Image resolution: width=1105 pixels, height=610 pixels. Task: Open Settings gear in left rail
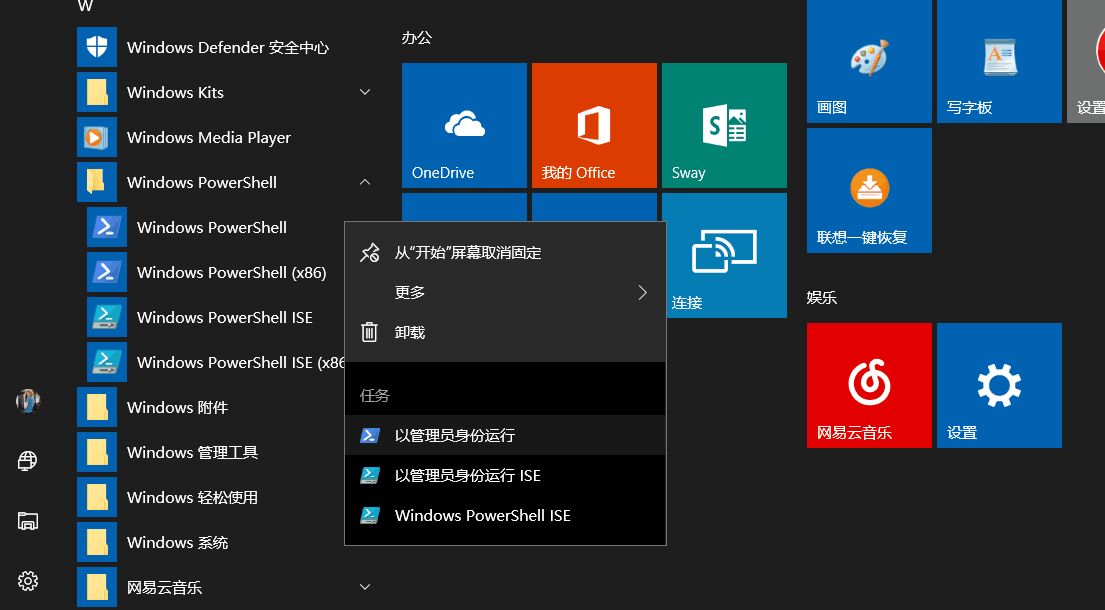27,581
